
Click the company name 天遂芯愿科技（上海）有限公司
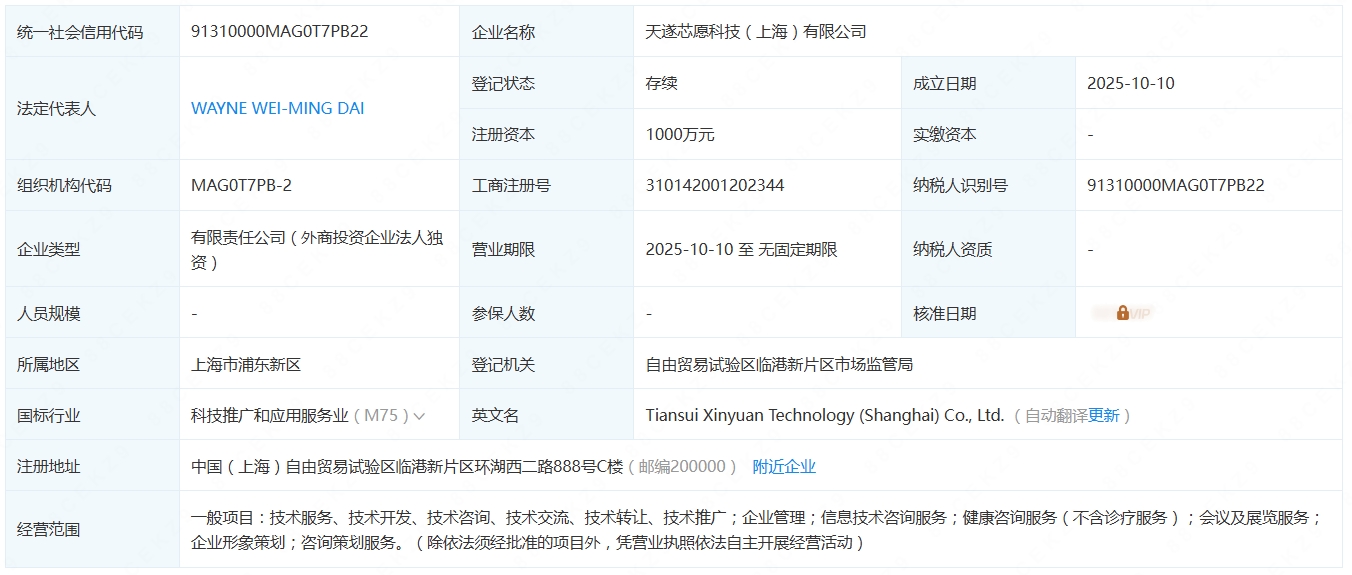756,31
